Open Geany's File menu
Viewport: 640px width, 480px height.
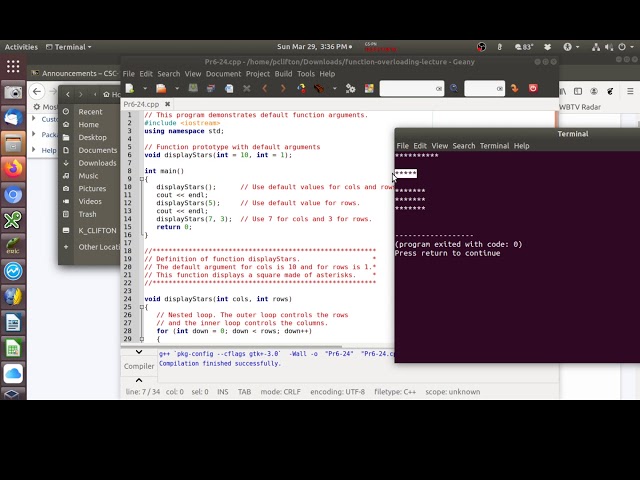click(x=128, y=74)
